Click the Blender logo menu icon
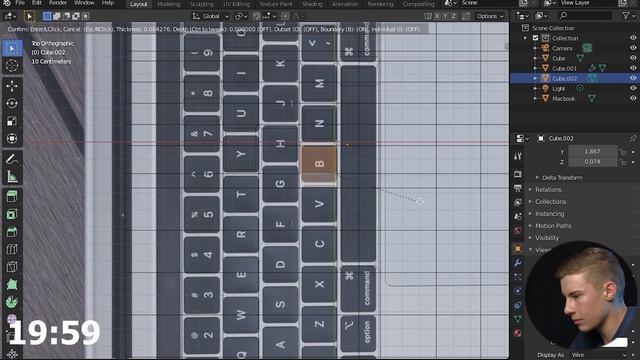Viewport: 640px width, 360px height. pyautogui.click(x=7, y=3)
